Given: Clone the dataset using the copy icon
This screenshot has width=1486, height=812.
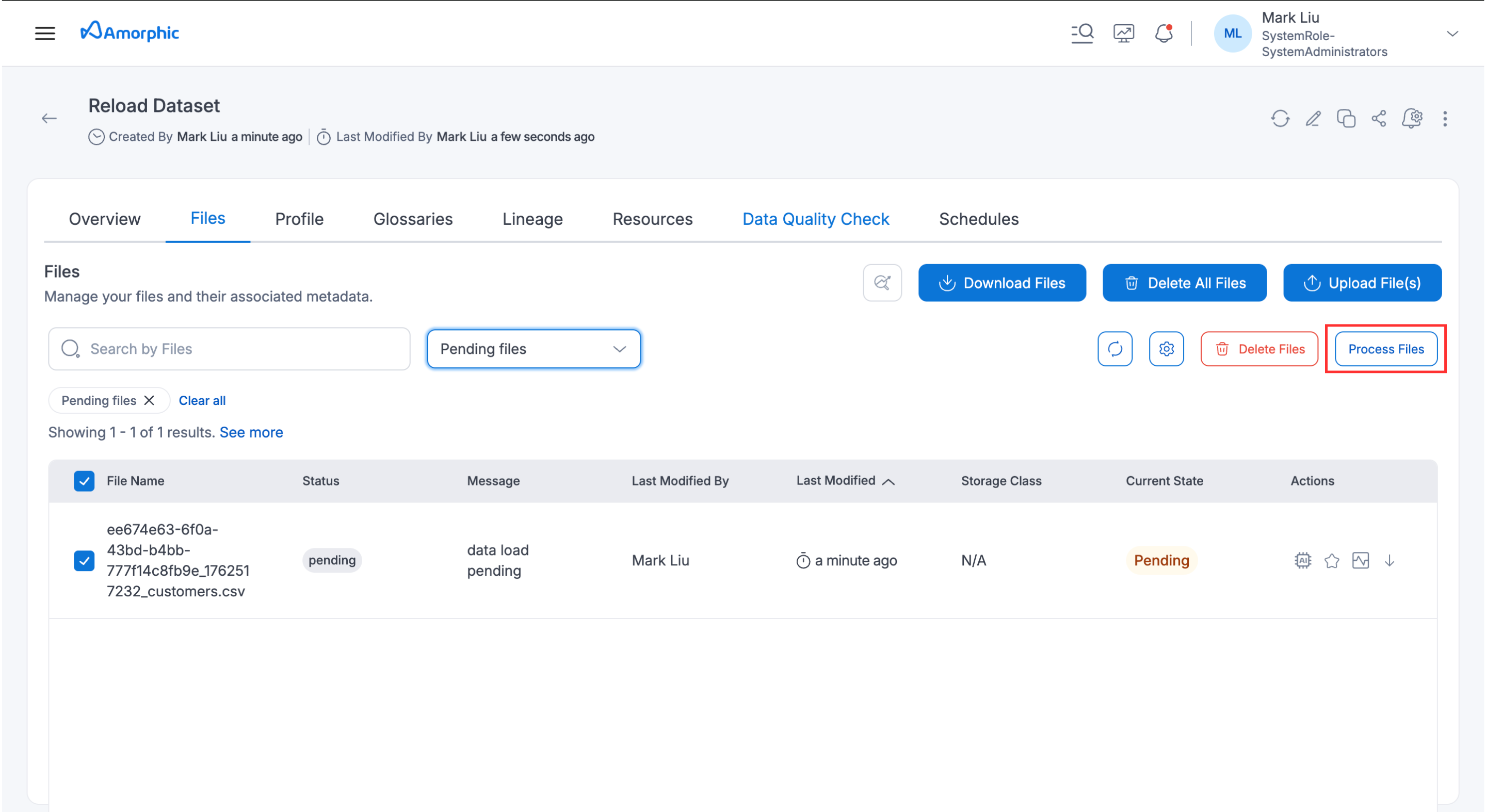Looking at the screenshot, I should pos(1346,118).
